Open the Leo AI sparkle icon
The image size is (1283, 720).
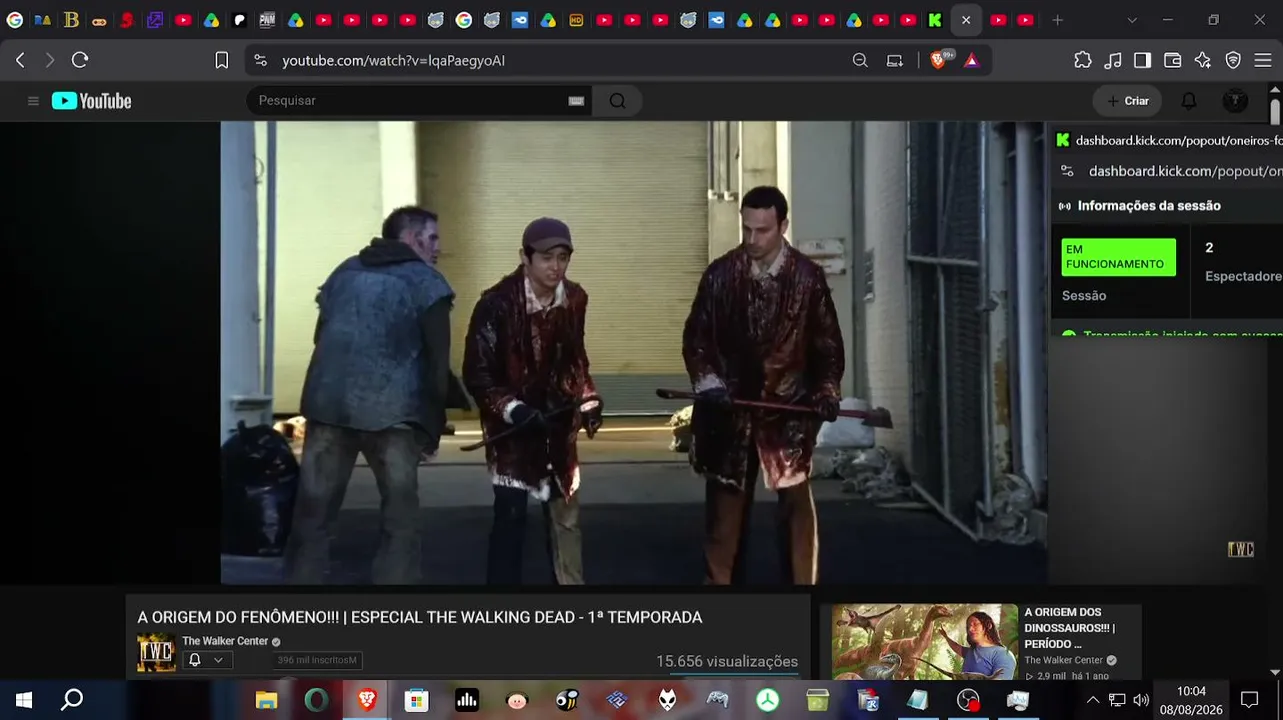coord(1203,60)
